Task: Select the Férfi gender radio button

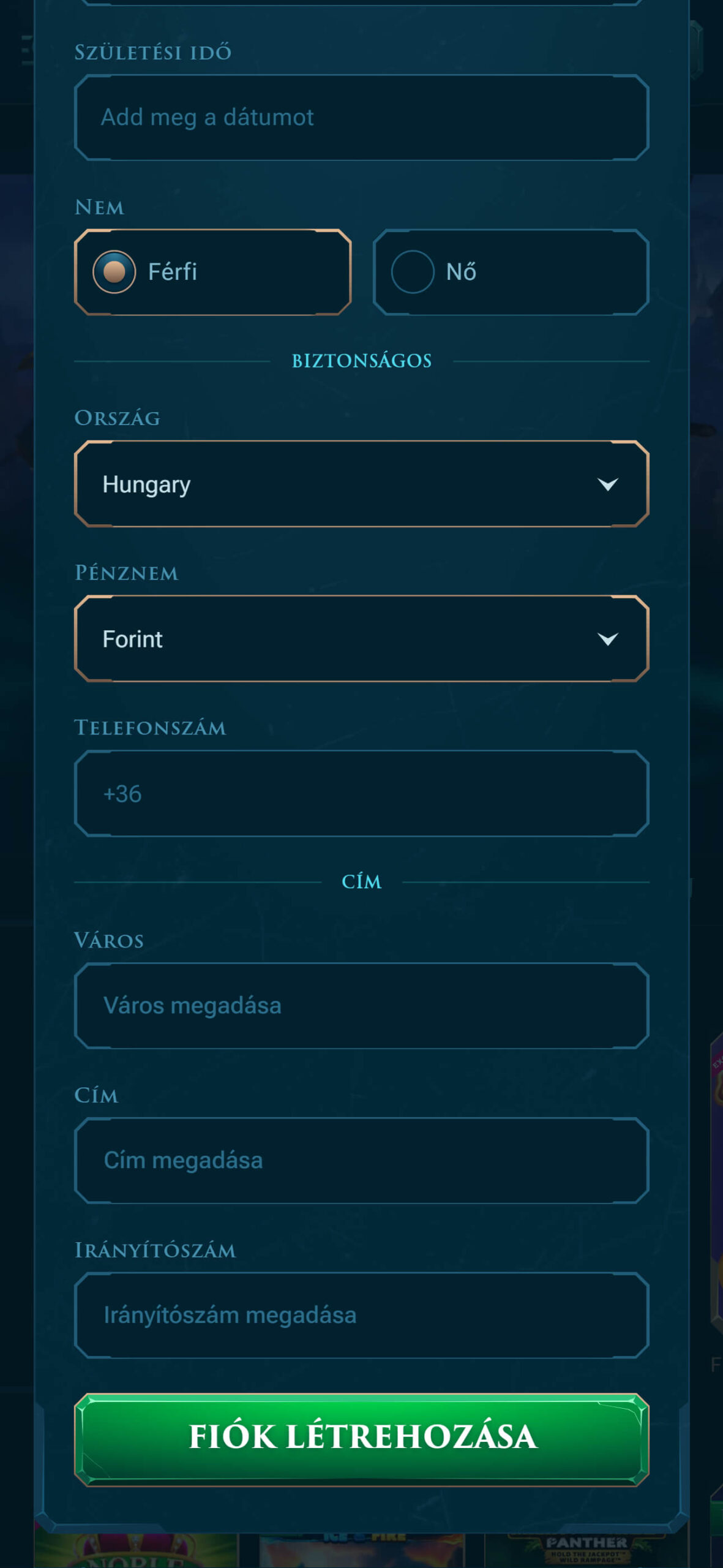Action: [114, 272]
